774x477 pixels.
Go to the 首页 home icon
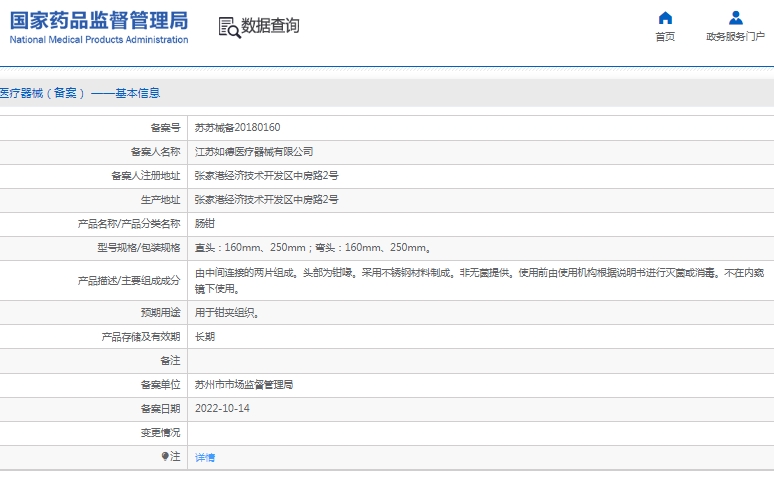click(x=665, y=18)
